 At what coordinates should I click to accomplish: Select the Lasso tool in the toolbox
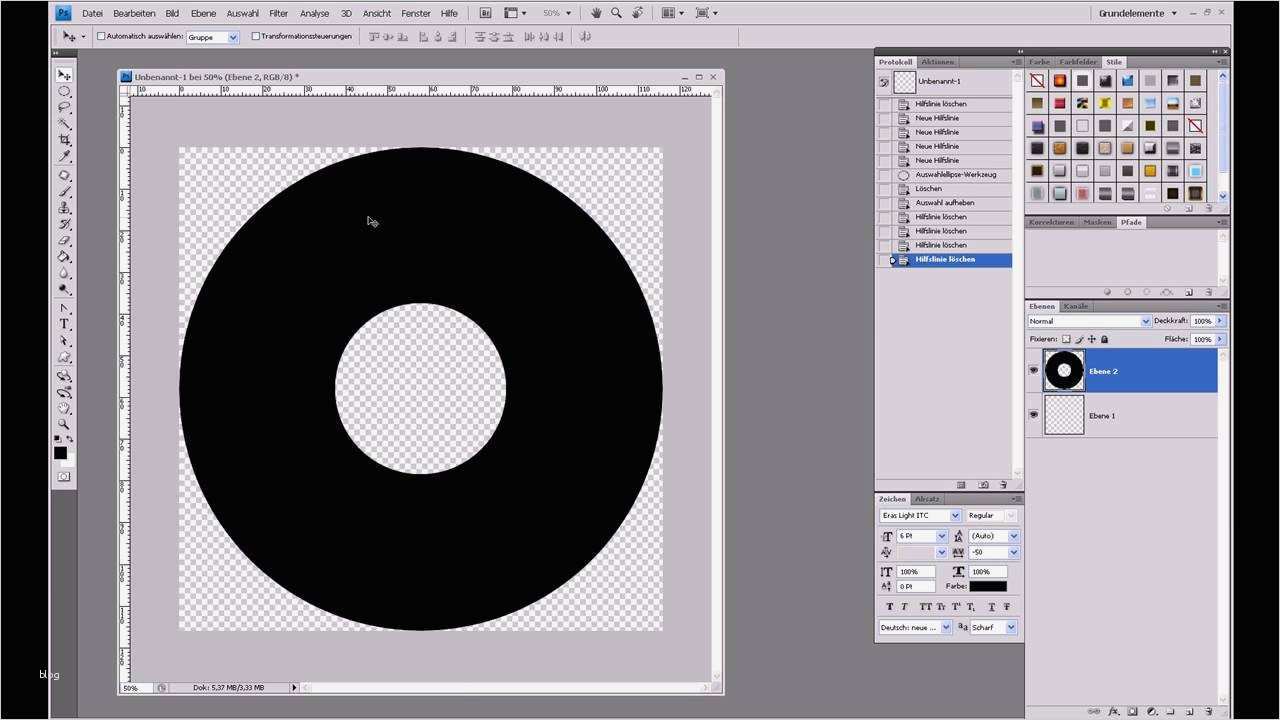tap(64, 107)
